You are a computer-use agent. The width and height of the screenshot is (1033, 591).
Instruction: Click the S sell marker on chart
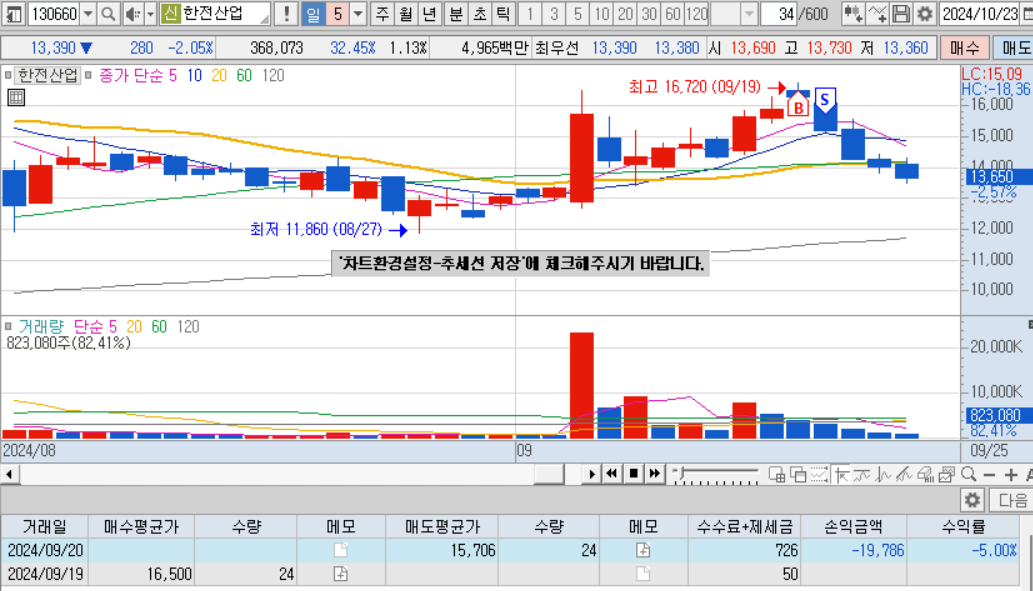825,100
